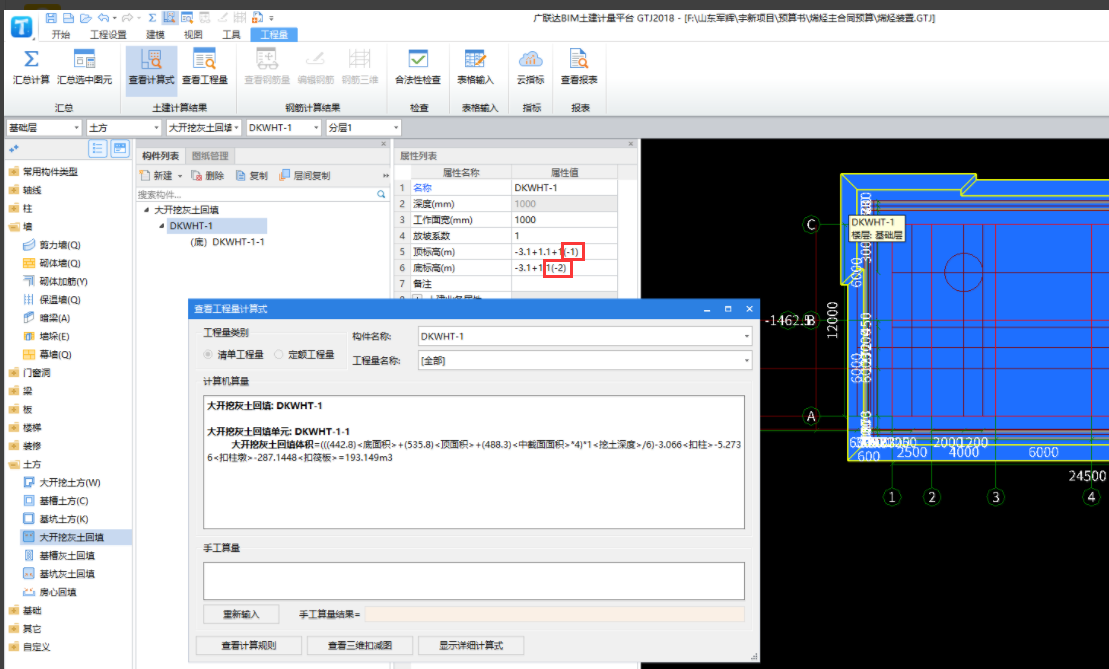Select 墙垛(E) in the navigation tree

click(54, 337)
